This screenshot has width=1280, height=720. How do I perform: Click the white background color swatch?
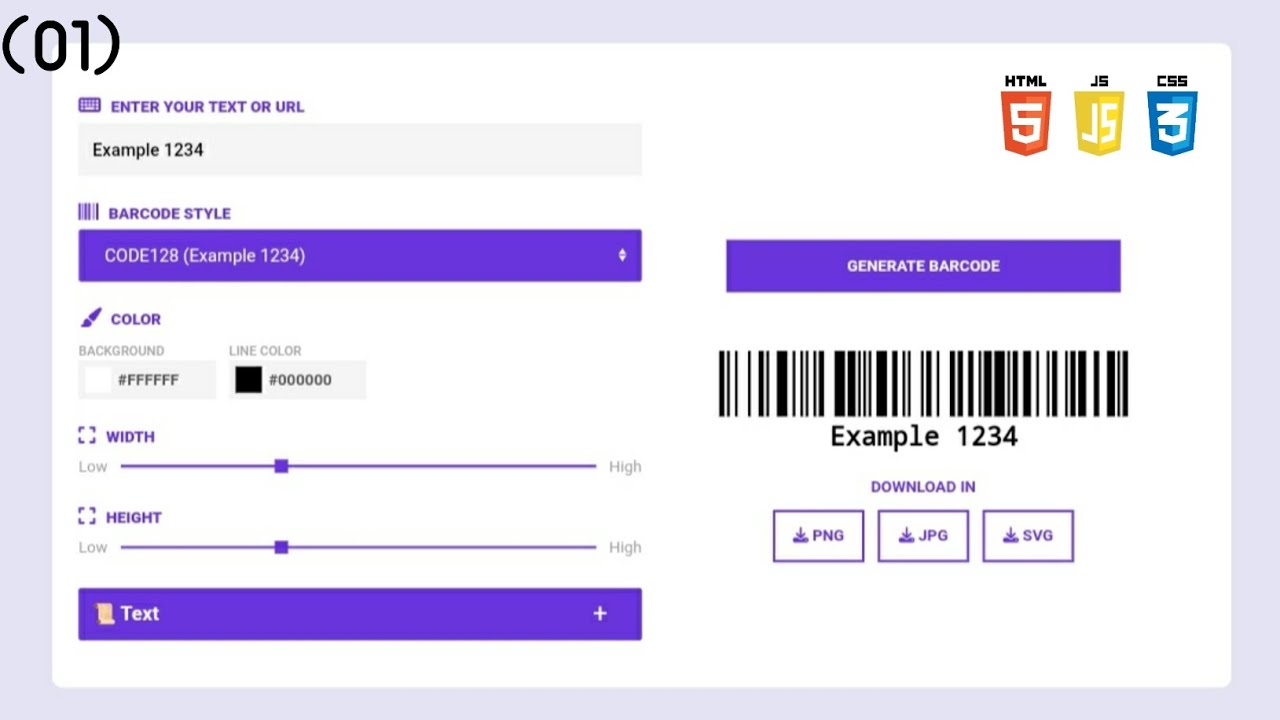click(x=98, y=380)
